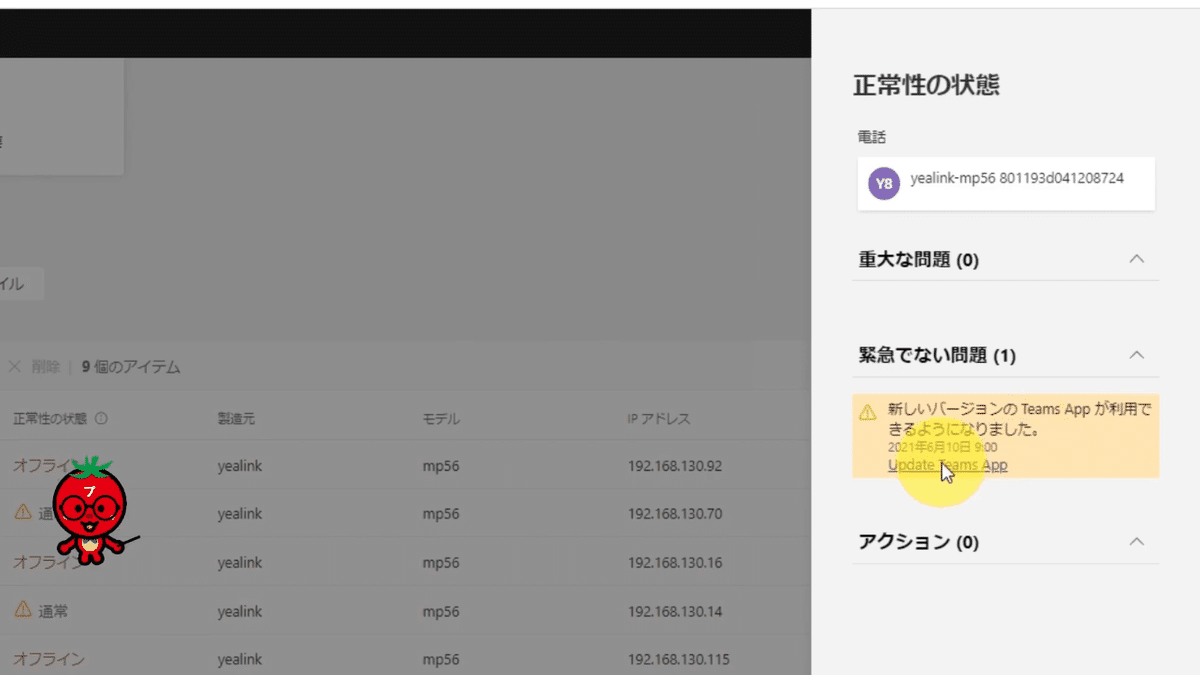Viewport: 1200px width, 675px height.
Task: Click the 9 個のアイテム count text
Action: pyautogui.click(x=131, y=367)
